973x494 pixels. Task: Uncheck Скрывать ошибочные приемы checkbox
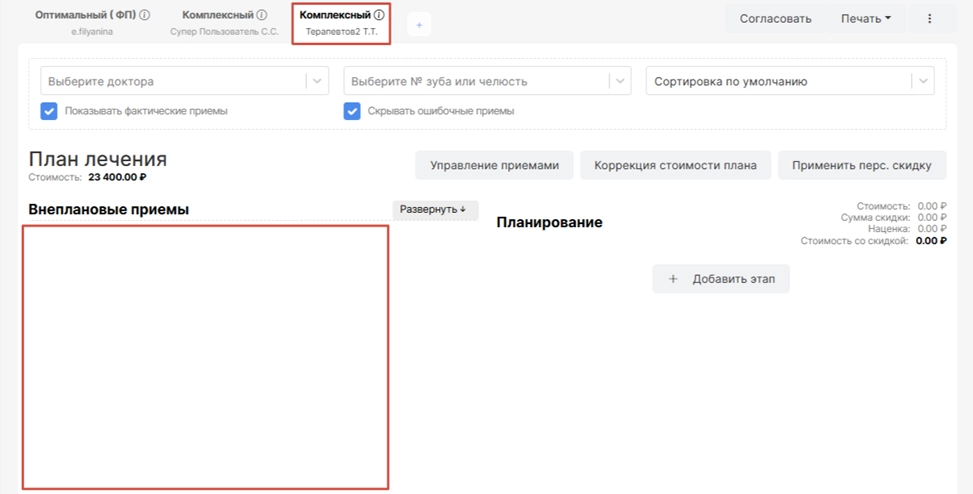tap(352, 111)
